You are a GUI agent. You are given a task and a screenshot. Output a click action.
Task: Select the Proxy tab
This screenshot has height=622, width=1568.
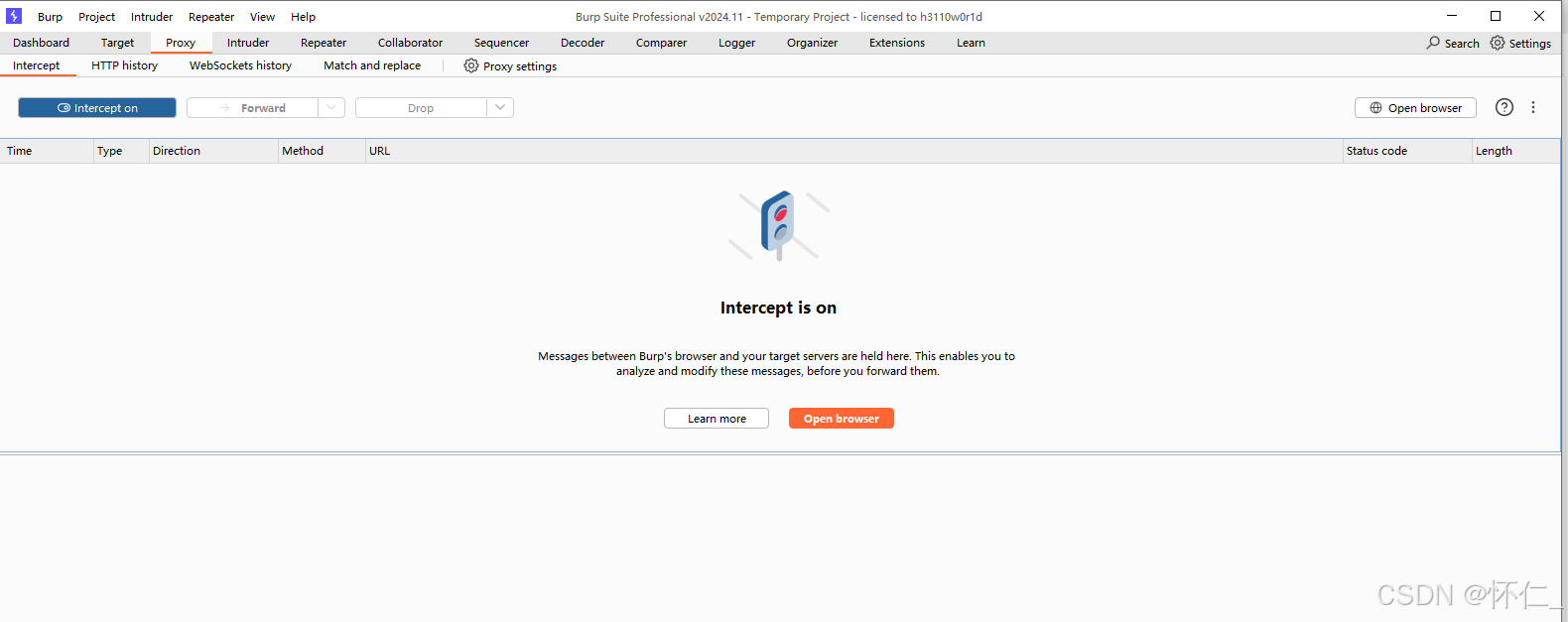(x=181, y=43)
